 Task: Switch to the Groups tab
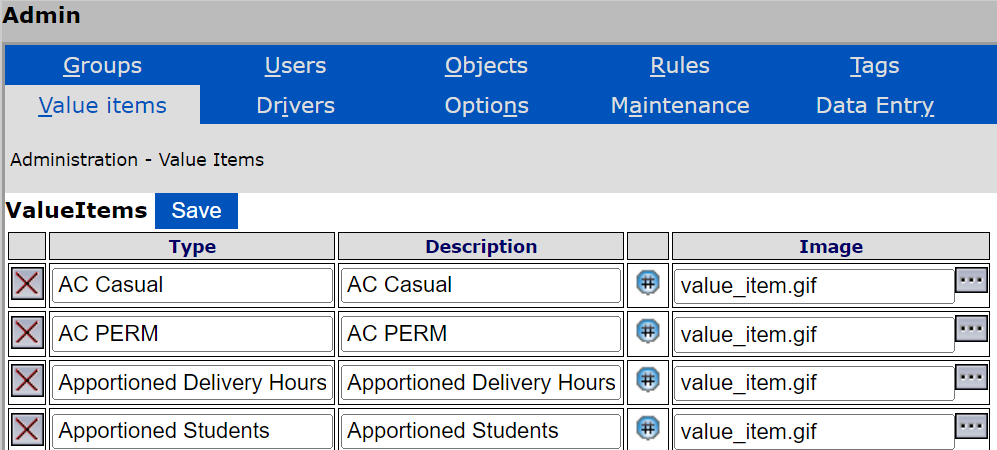pos(102,66)
